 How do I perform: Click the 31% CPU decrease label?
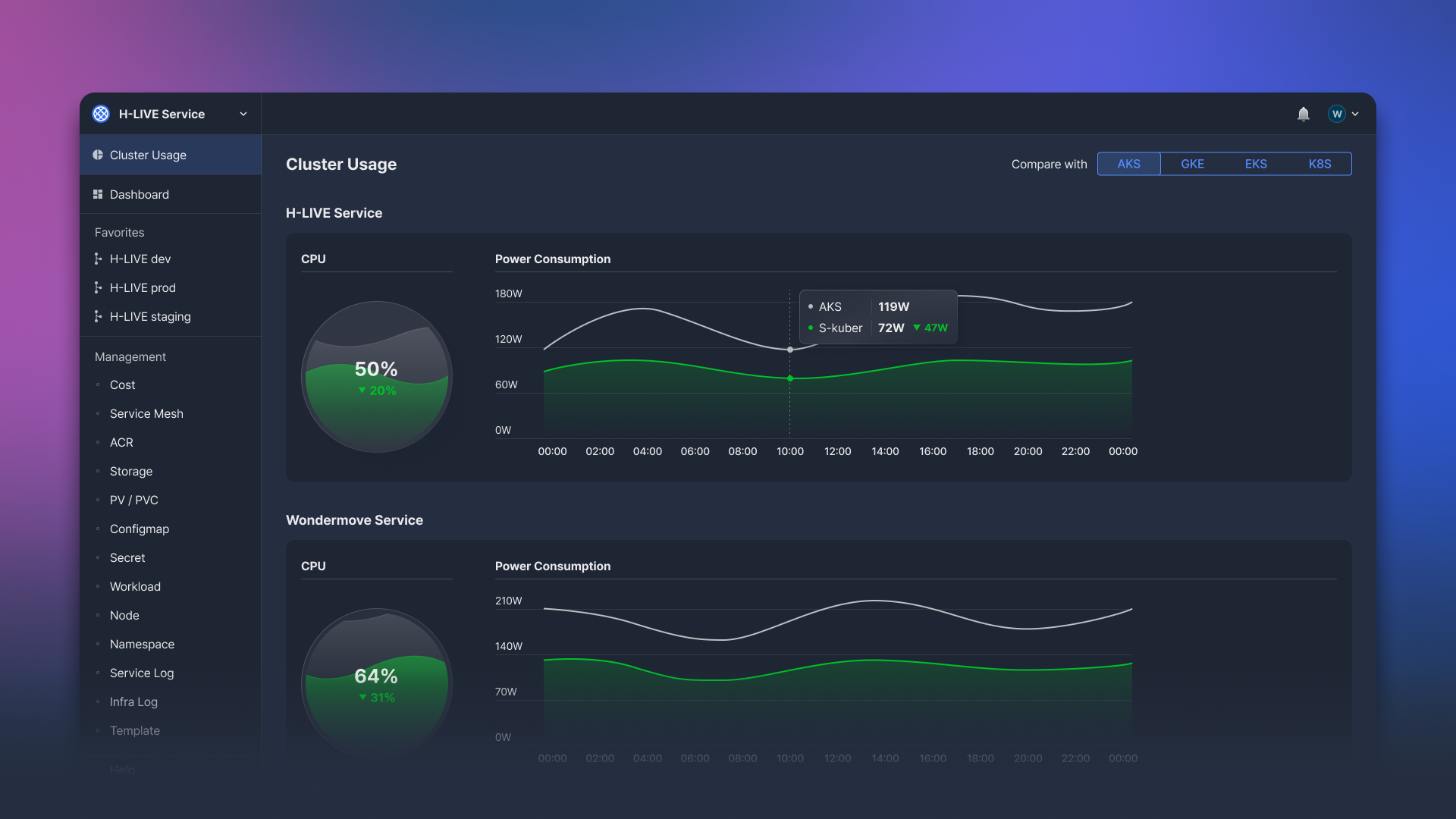pos(377,698)
